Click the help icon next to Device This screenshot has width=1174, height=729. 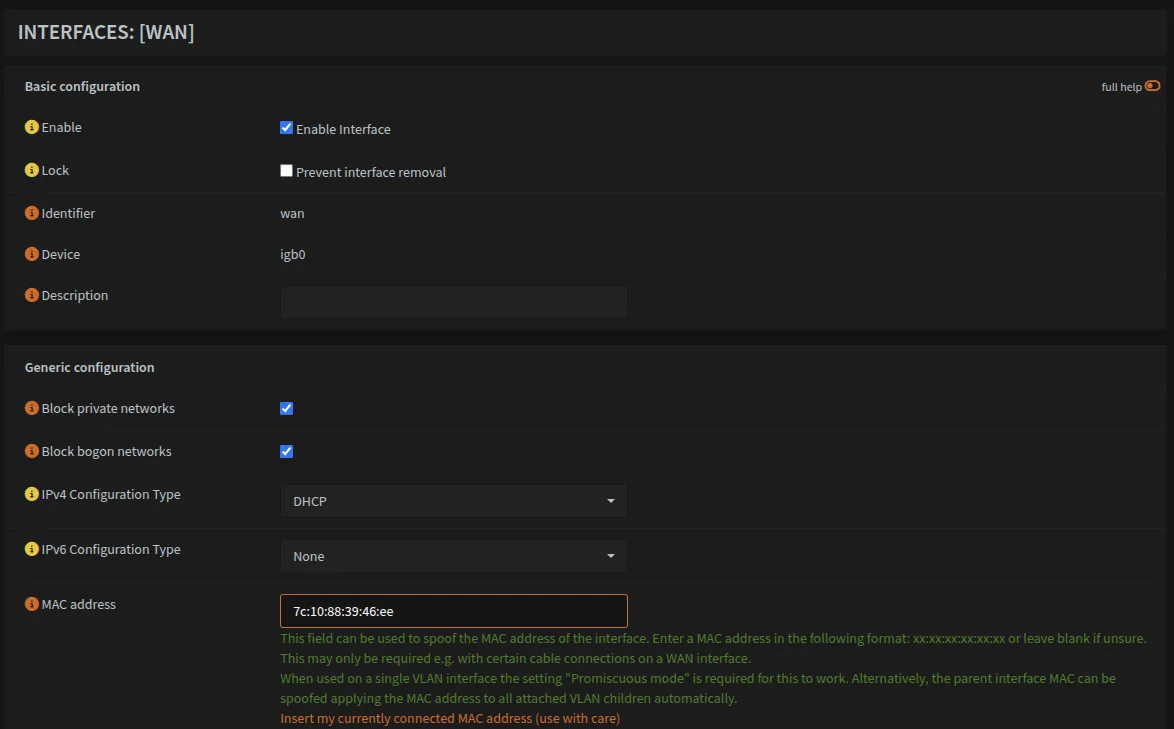32,255
